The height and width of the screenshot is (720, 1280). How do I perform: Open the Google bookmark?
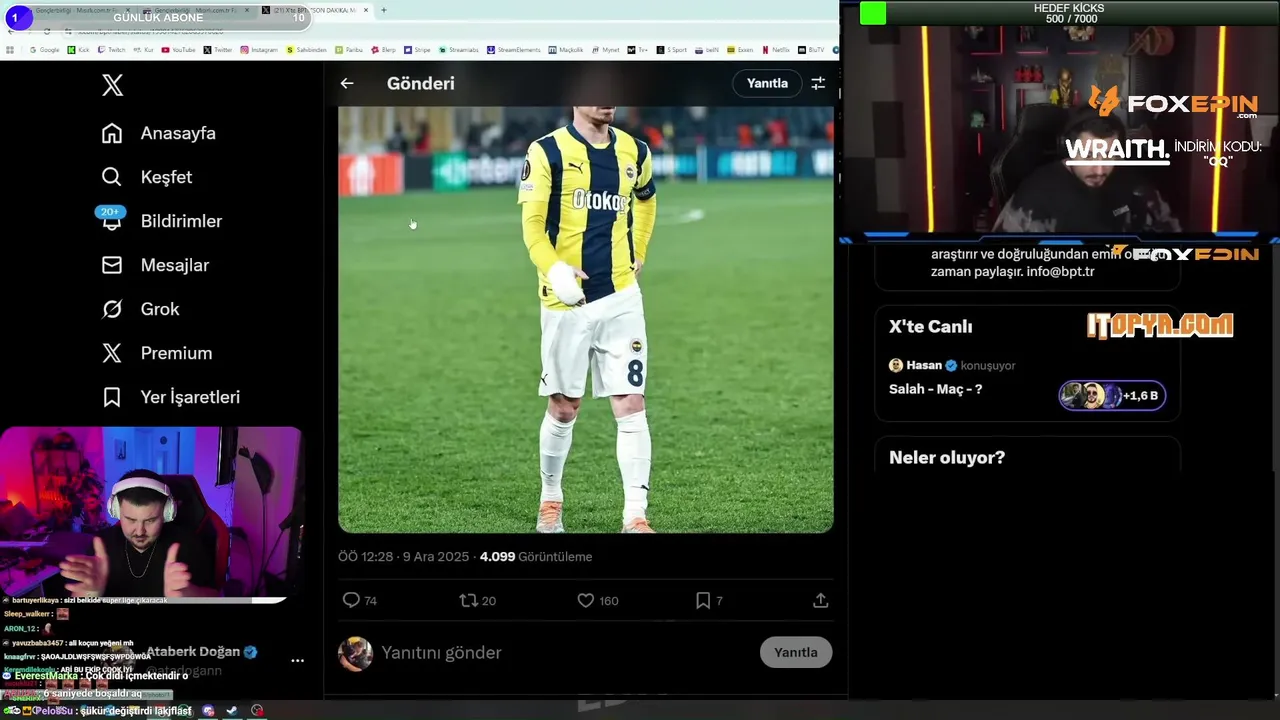click(x=44, y=49)
